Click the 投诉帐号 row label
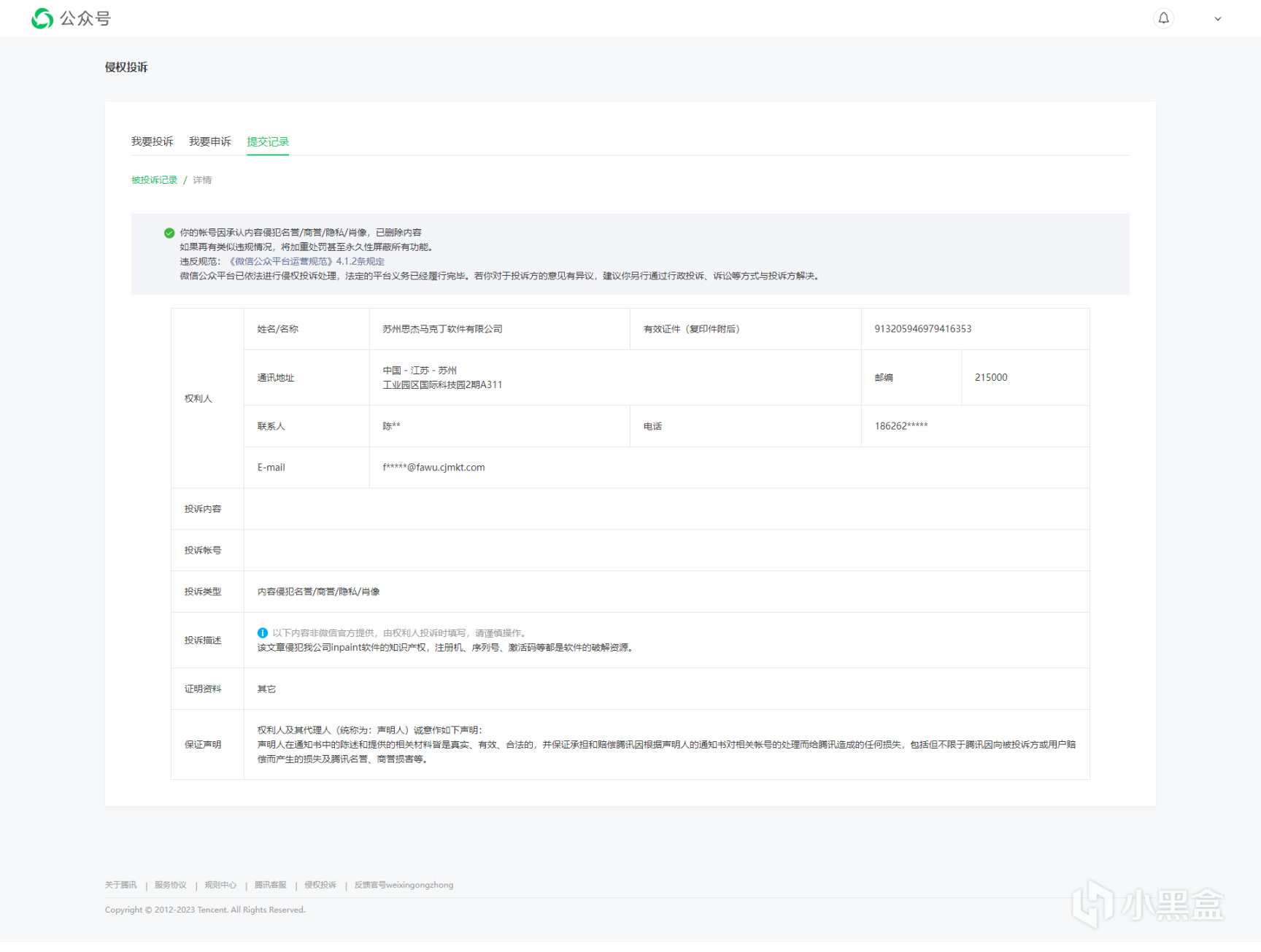Screen dimensions: 1261x952 (203, 550)
